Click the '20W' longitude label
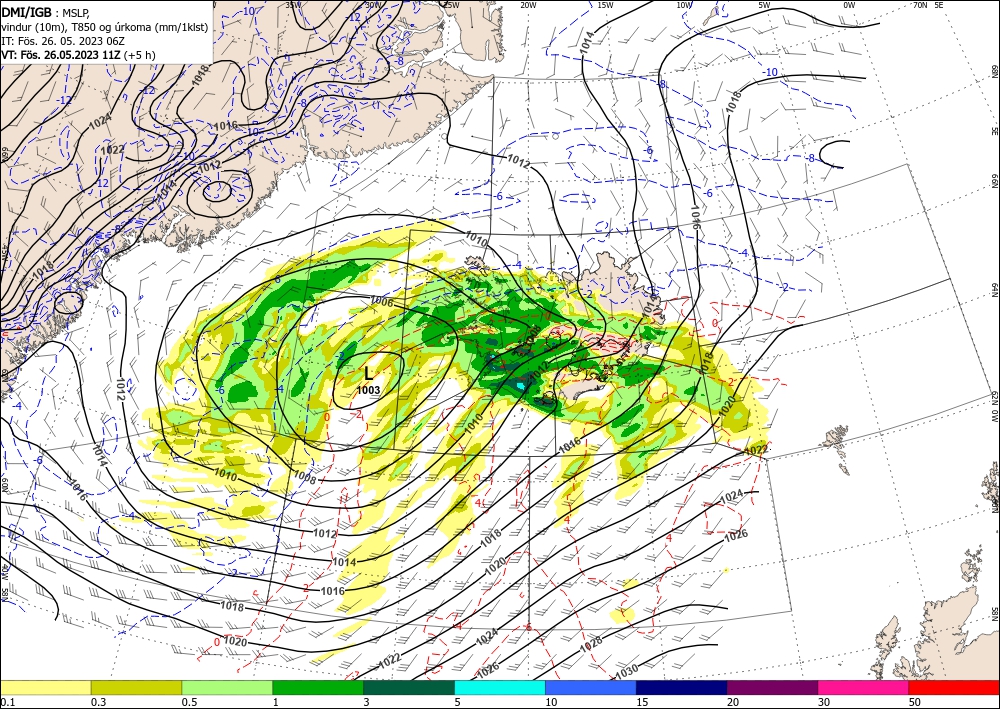This screenshot has height=709, width=1000. pyautogui.click(x=528, y=4)
